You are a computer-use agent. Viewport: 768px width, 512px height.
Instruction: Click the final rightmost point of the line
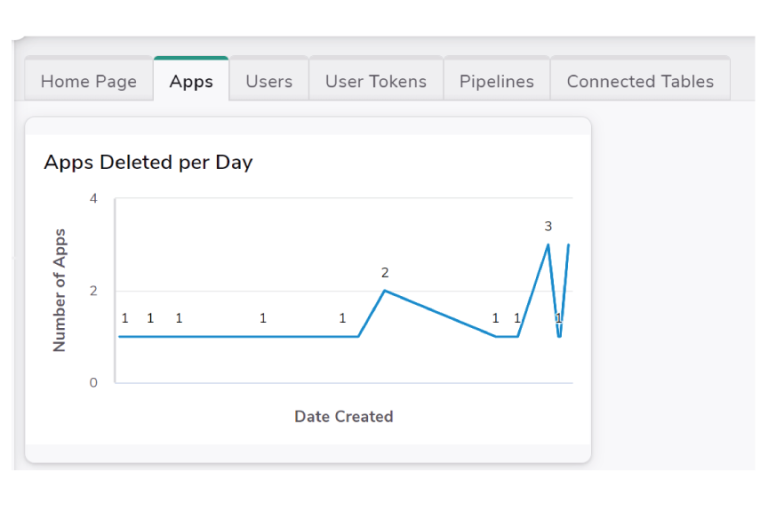pyautogui.click(x=569, y=245)
